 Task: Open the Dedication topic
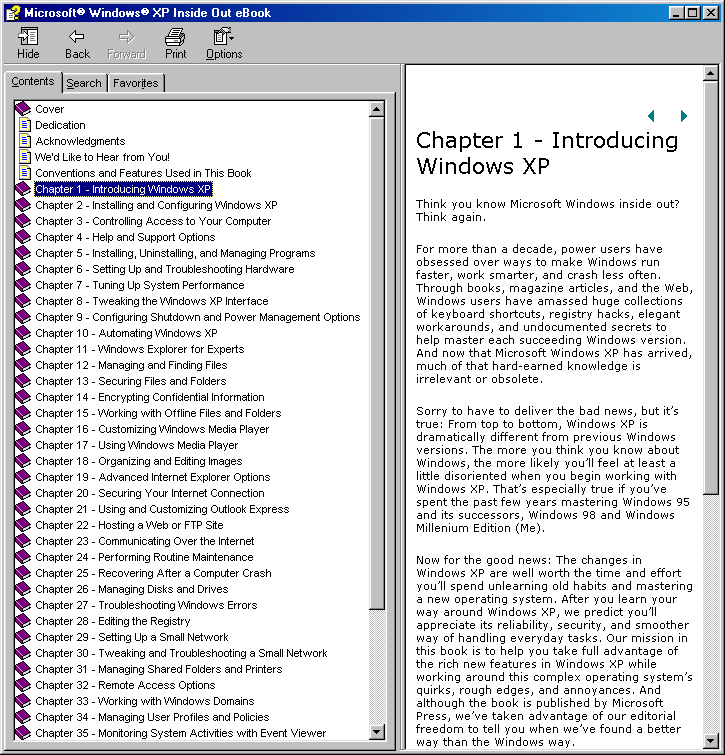point(60,125)
